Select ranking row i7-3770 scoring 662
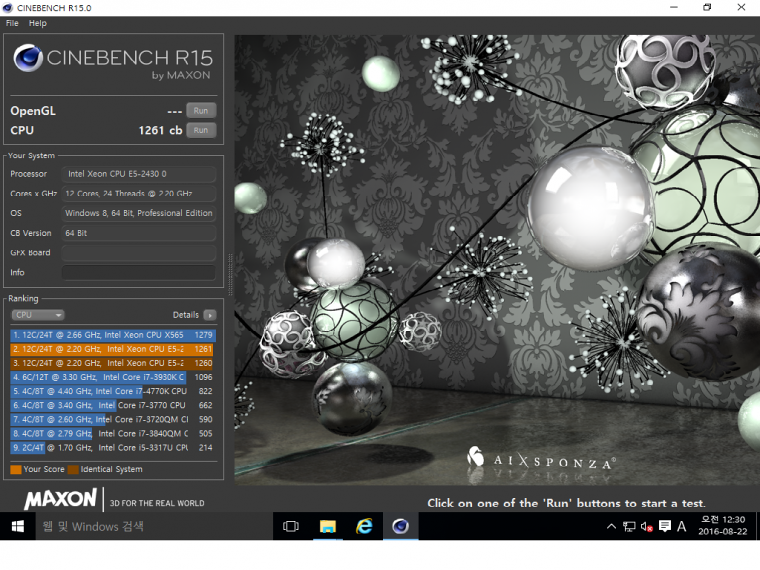Screen dimensions: 760x570 click(112, 405)
